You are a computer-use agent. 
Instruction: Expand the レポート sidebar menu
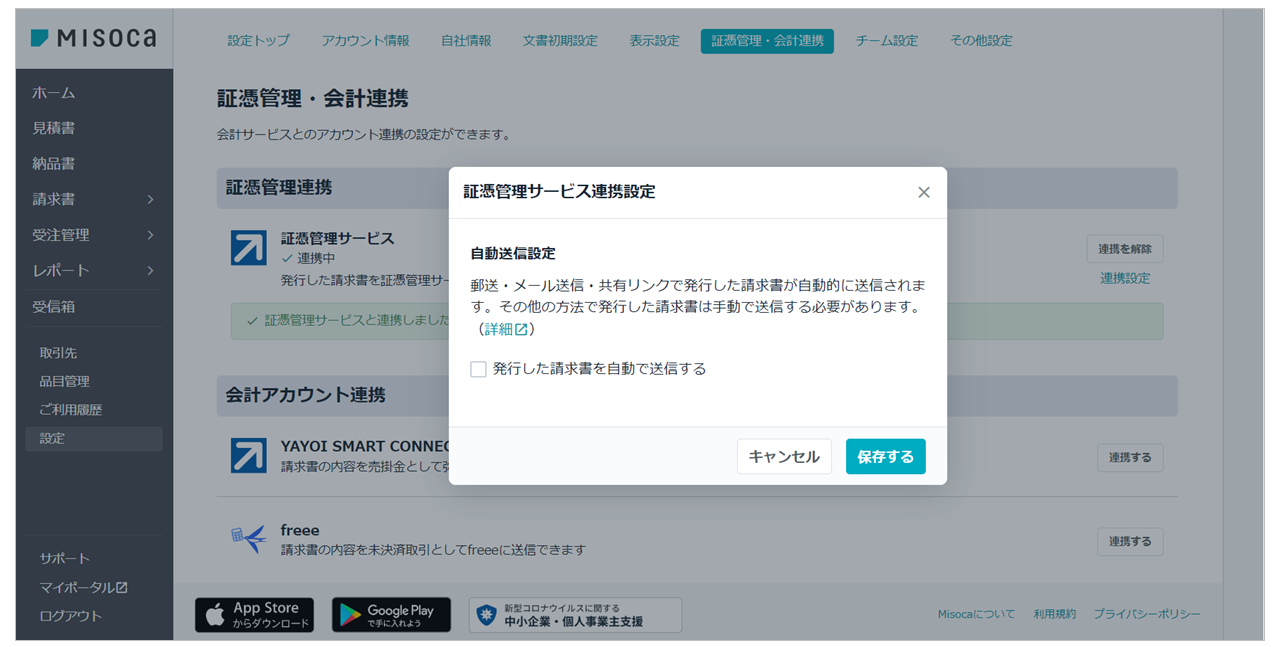coord(93,270)
